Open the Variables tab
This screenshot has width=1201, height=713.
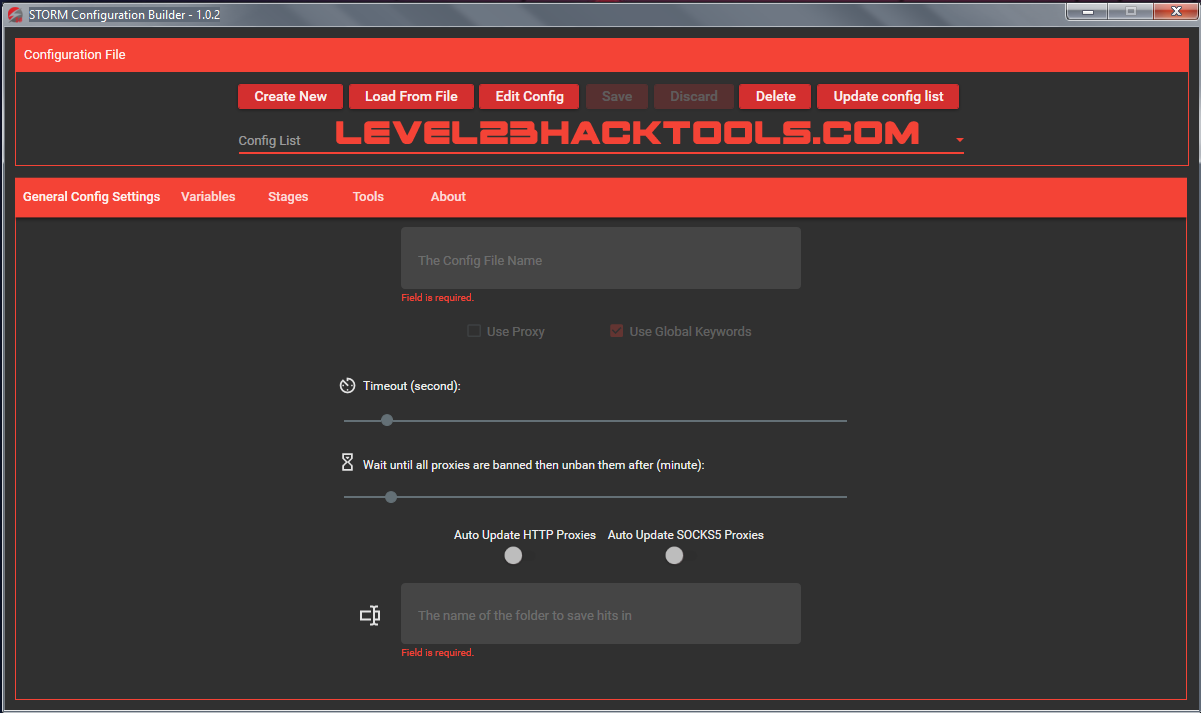(208, 197)
